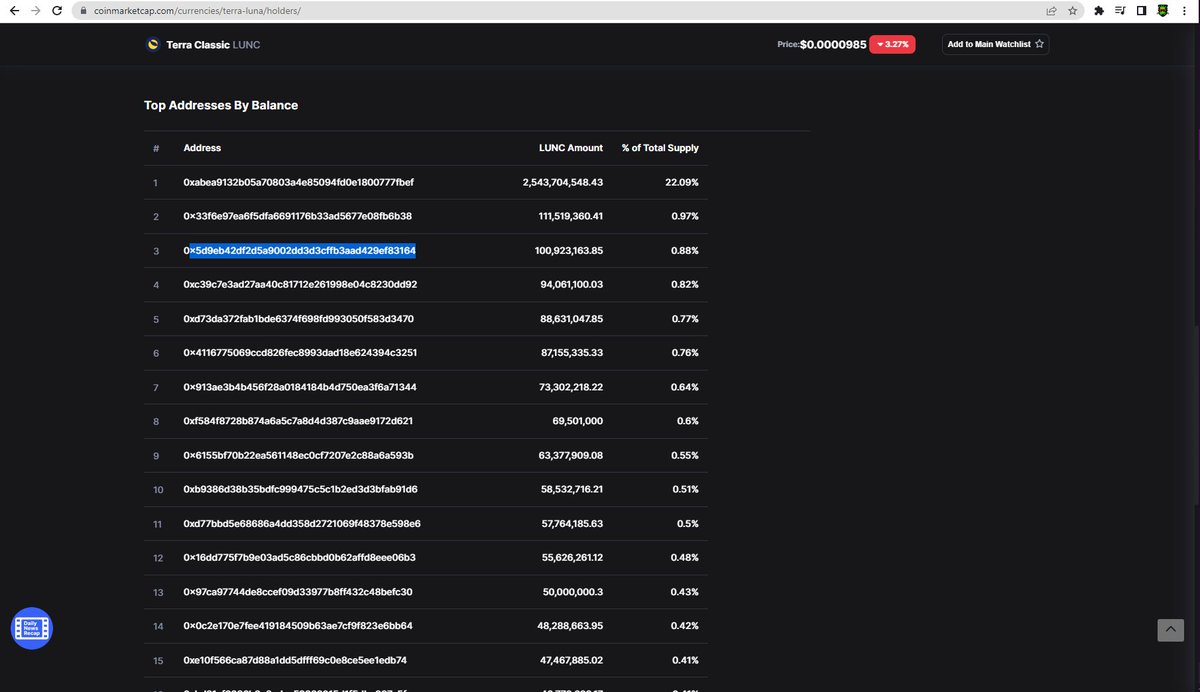
Task: Click the 22.09% supply share
Action: [682, 183]
